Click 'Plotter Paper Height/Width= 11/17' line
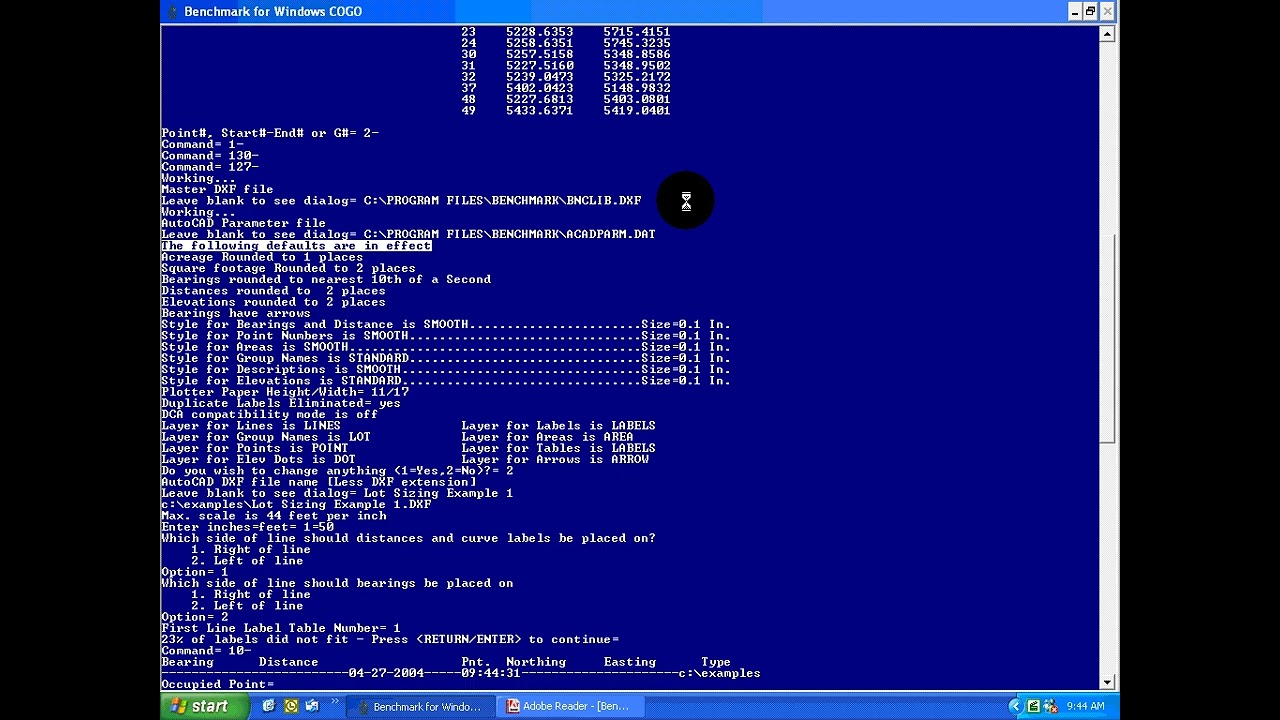The width and height of the screenshot is (1280, 720). (x=285, y=392)
